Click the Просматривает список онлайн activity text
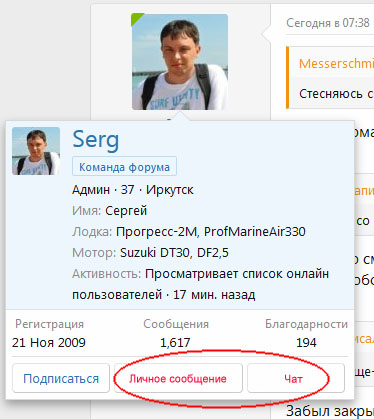 coord(237,274)
